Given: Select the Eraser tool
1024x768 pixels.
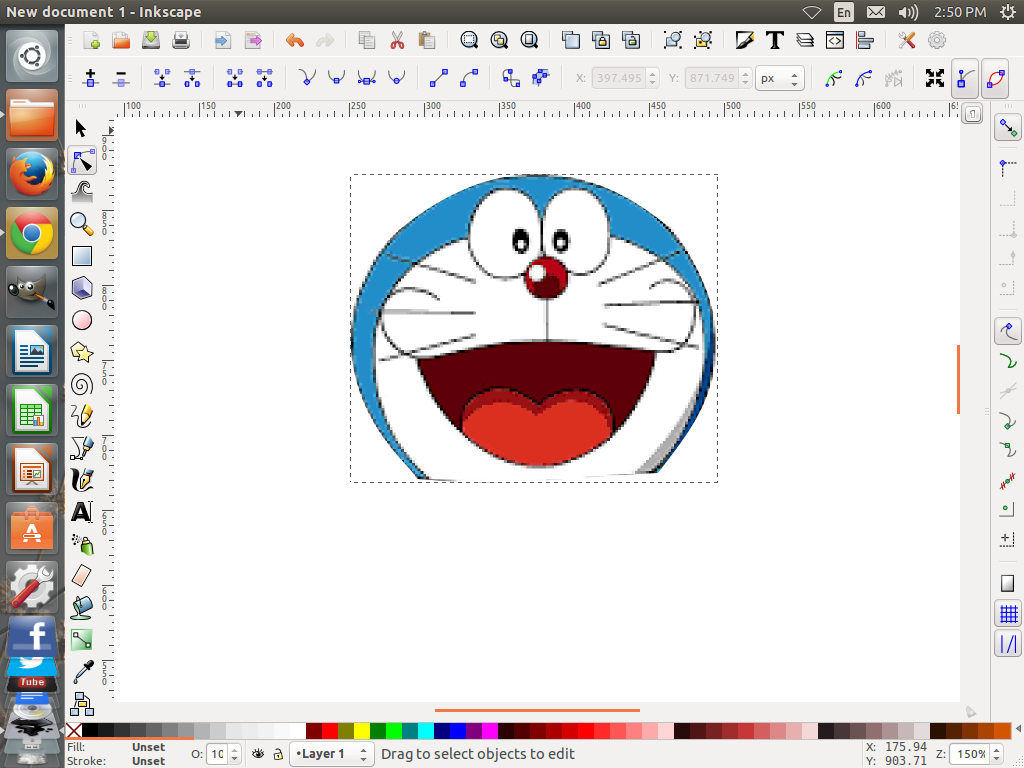Looking at the screenshot, I should coord(82,576).
